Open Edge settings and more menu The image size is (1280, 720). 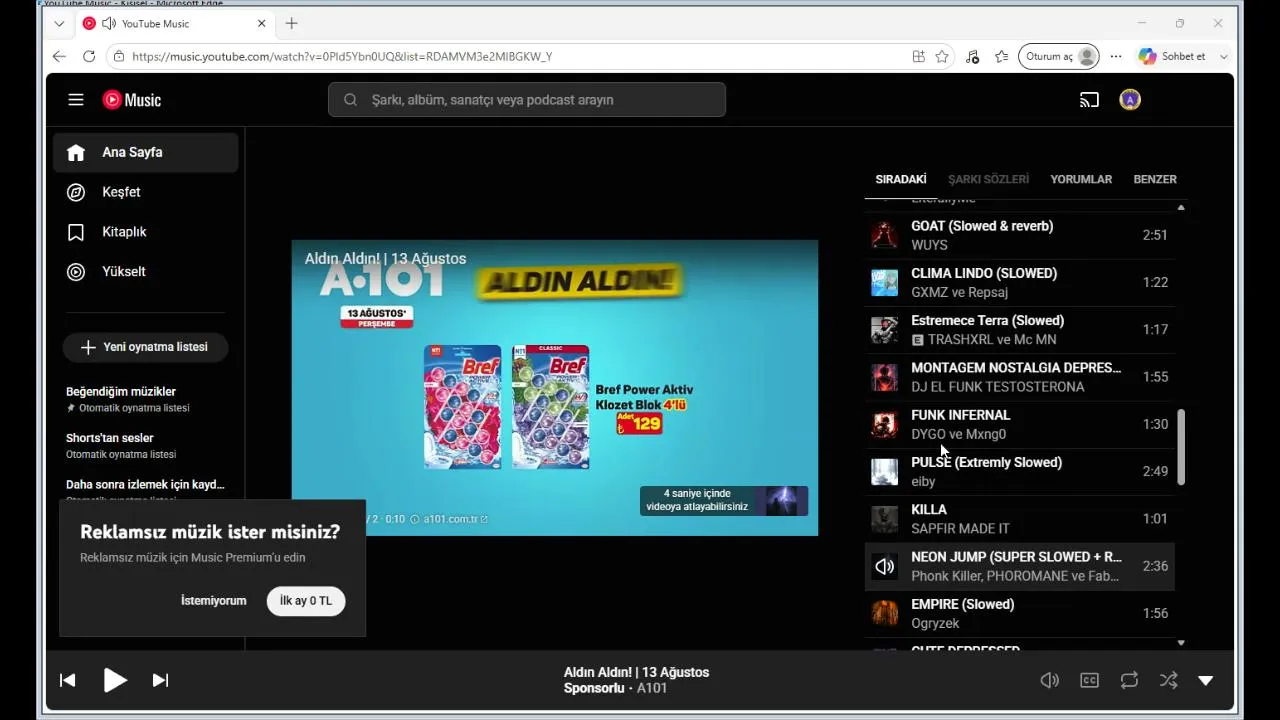tap(1116, 57)
